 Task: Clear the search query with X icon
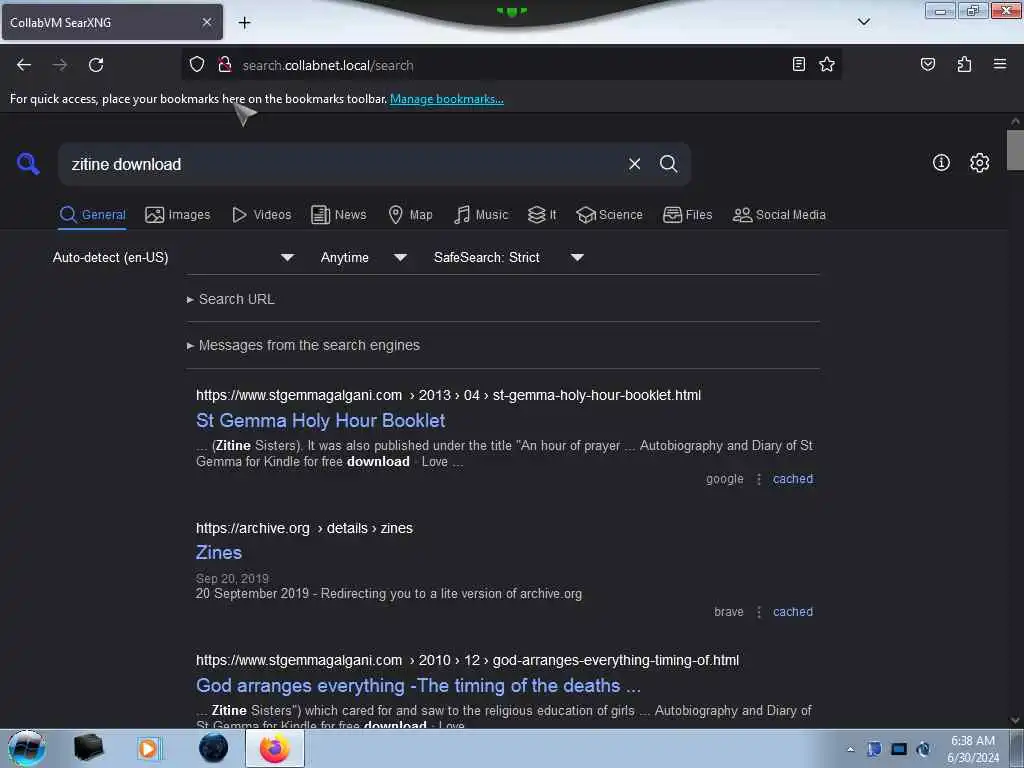point(634,164)
